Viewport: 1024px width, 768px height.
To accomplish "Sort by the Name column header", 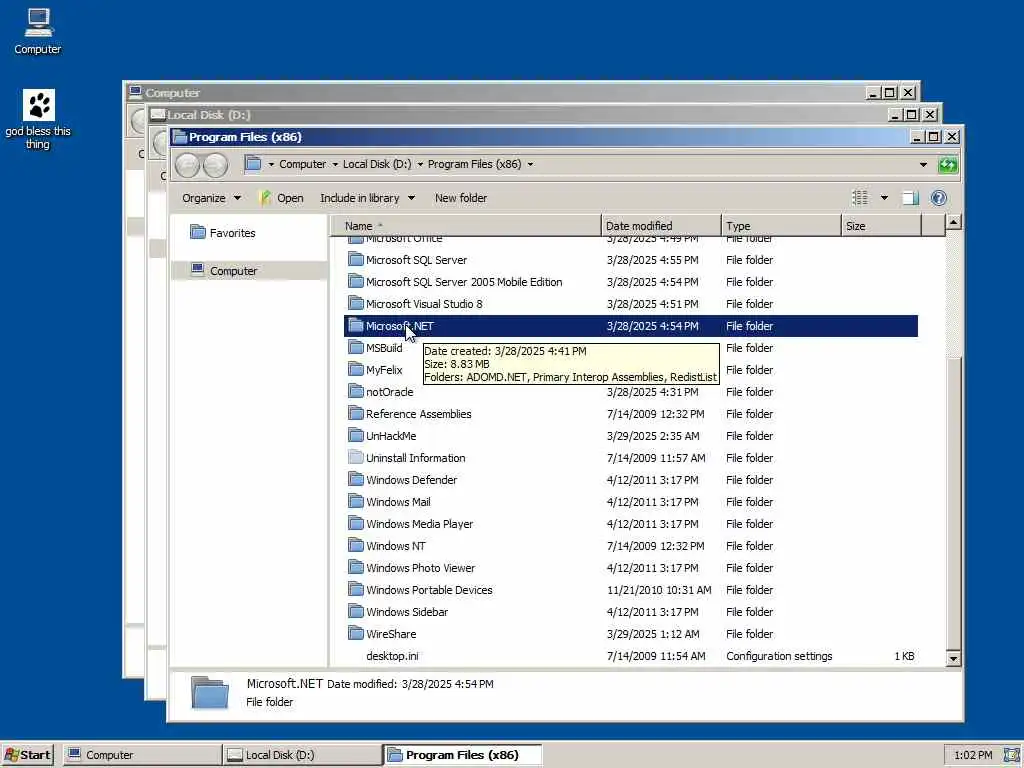I will (466, 226).
